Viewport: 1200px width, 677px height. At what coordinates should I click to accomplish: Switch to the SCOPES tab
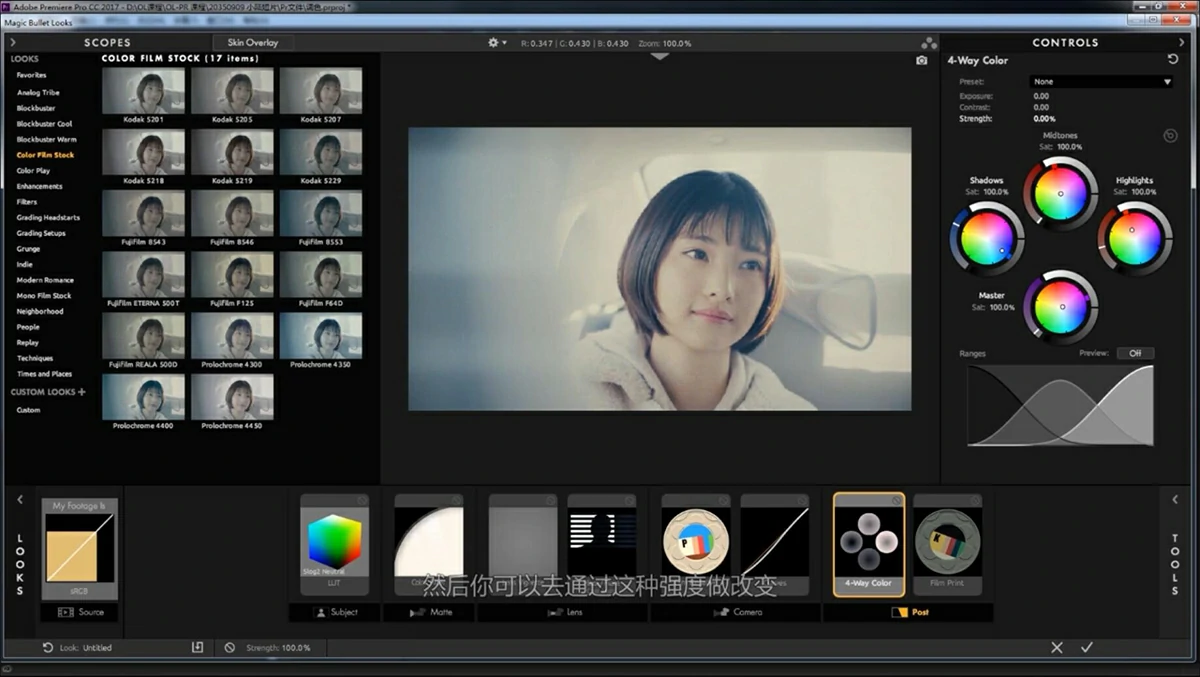coord(107,43)
